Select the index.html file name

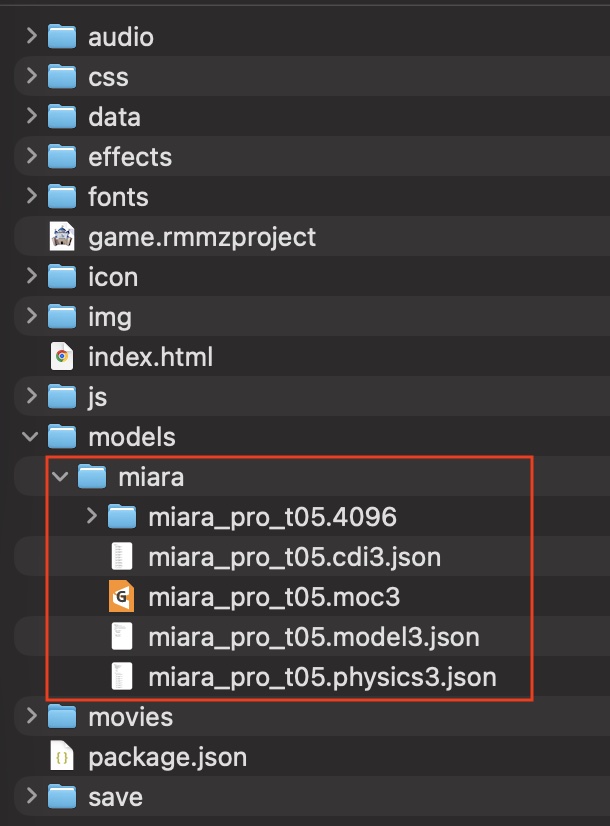coord(151,357)
